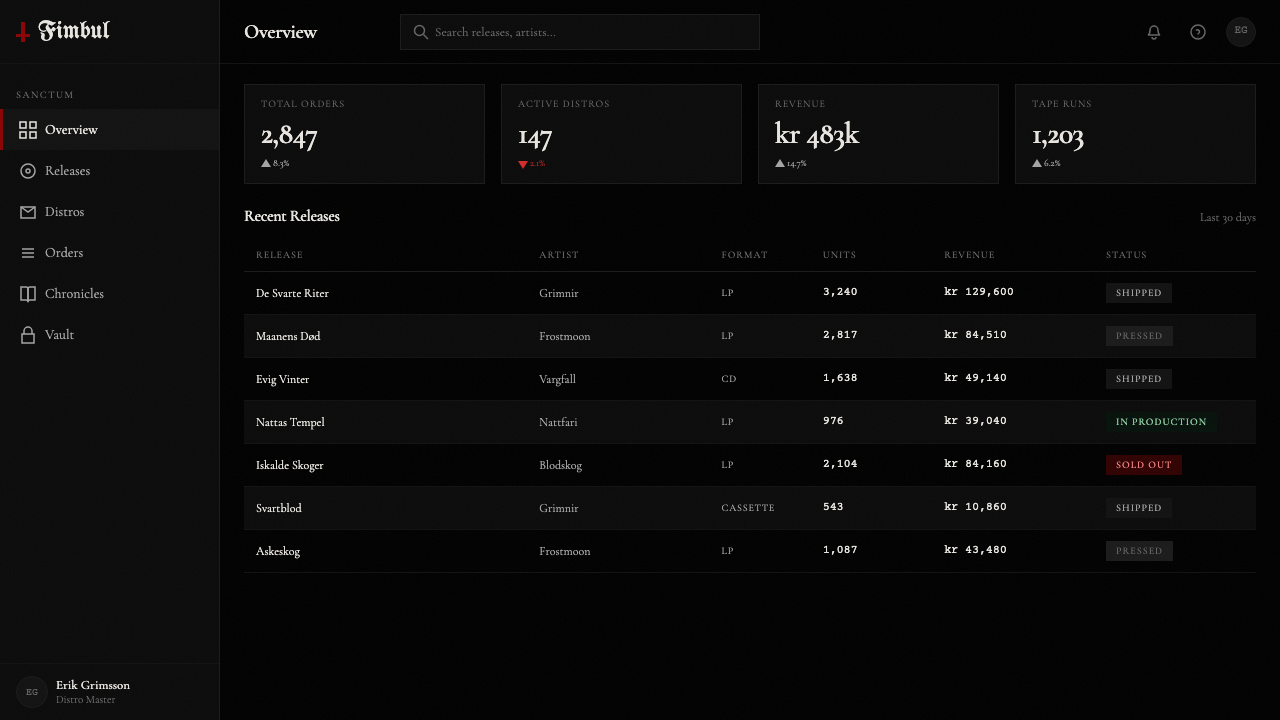
Task: Click the CD format cell
Action: (729, 379)
